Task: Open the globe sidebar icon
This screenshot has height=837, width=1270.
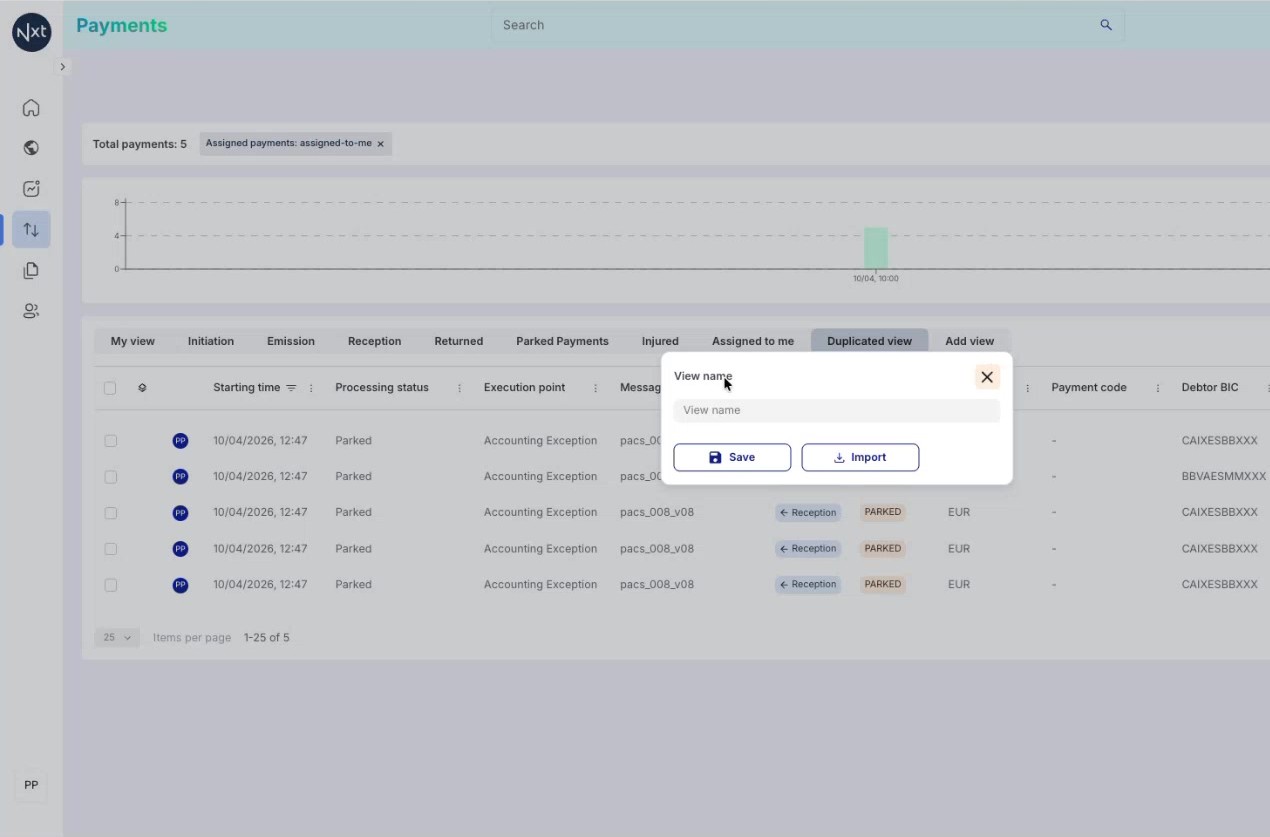Action: pos(31,148)
